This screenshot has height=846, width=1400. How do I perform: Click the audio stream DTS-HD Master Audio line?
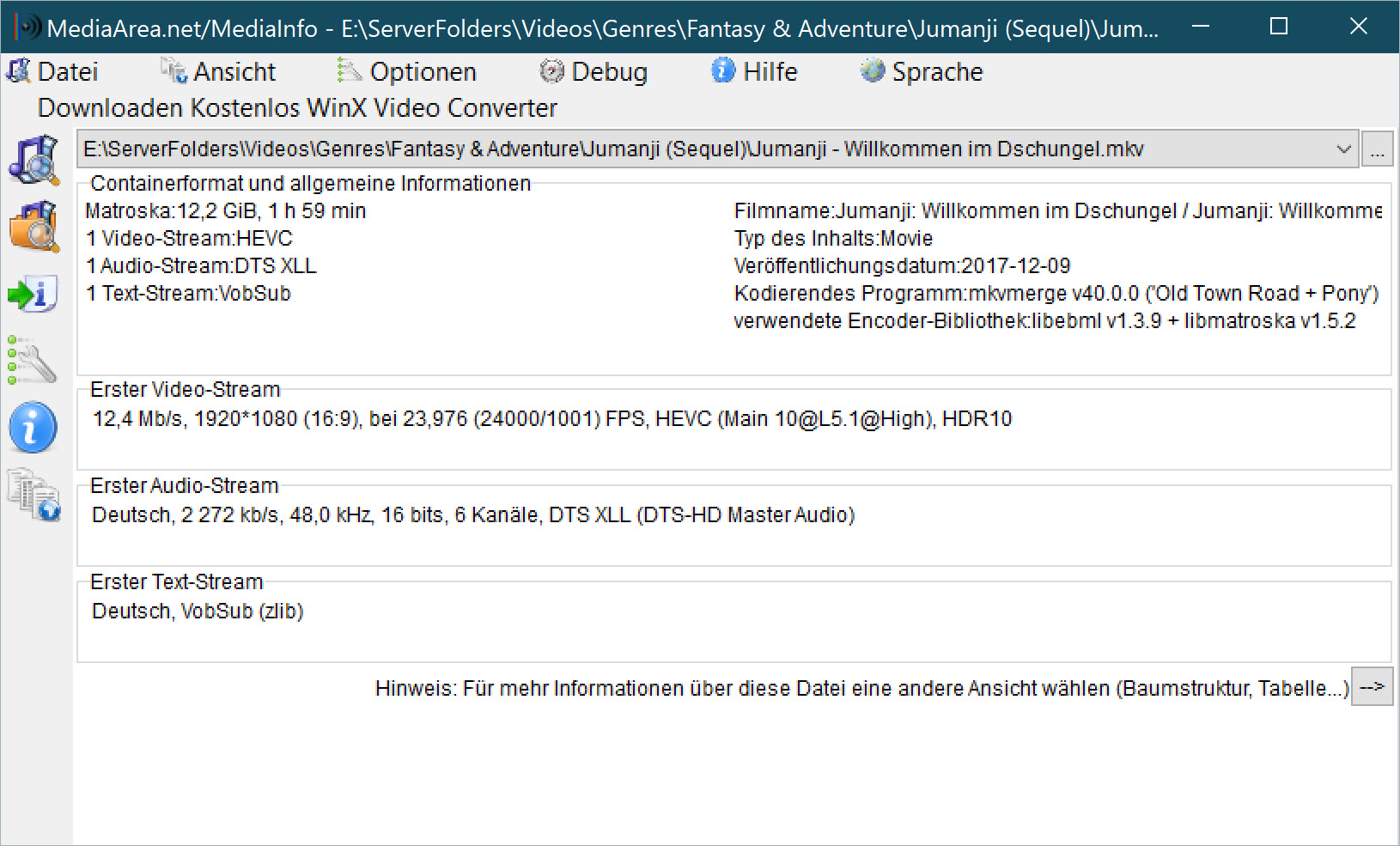click(x=473, y=515)
